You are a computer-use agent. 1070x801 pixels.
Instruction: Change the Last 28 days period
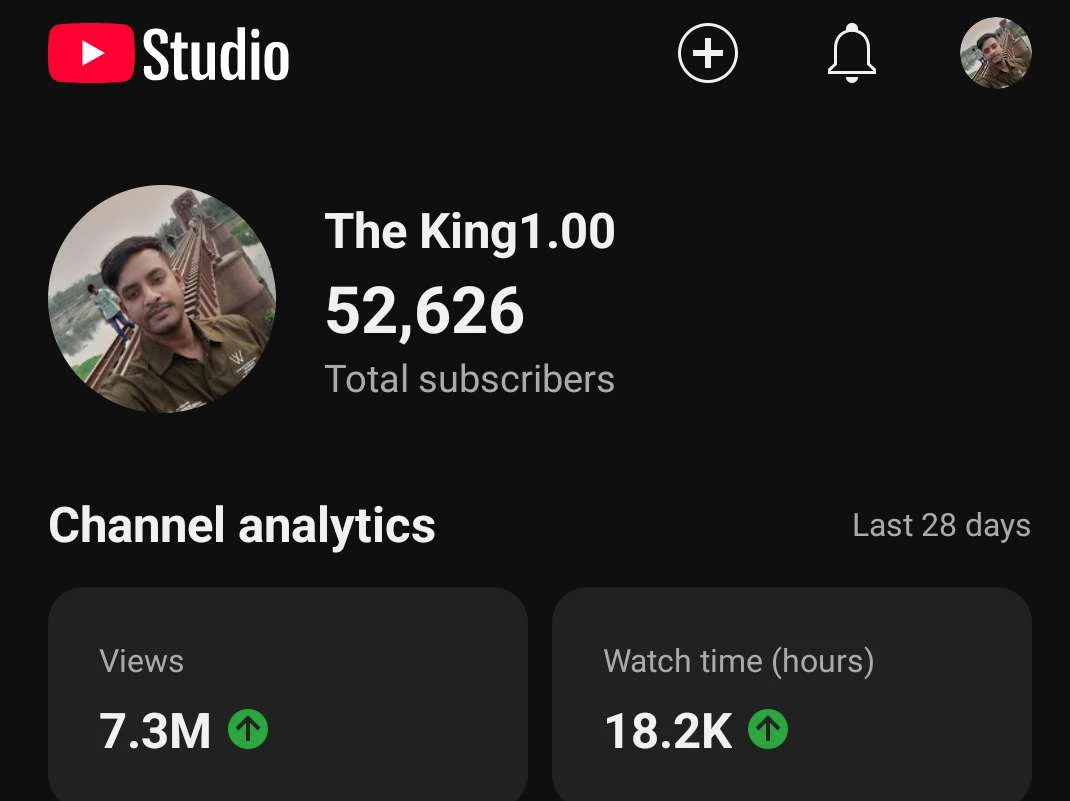click(x=941, y=525)
